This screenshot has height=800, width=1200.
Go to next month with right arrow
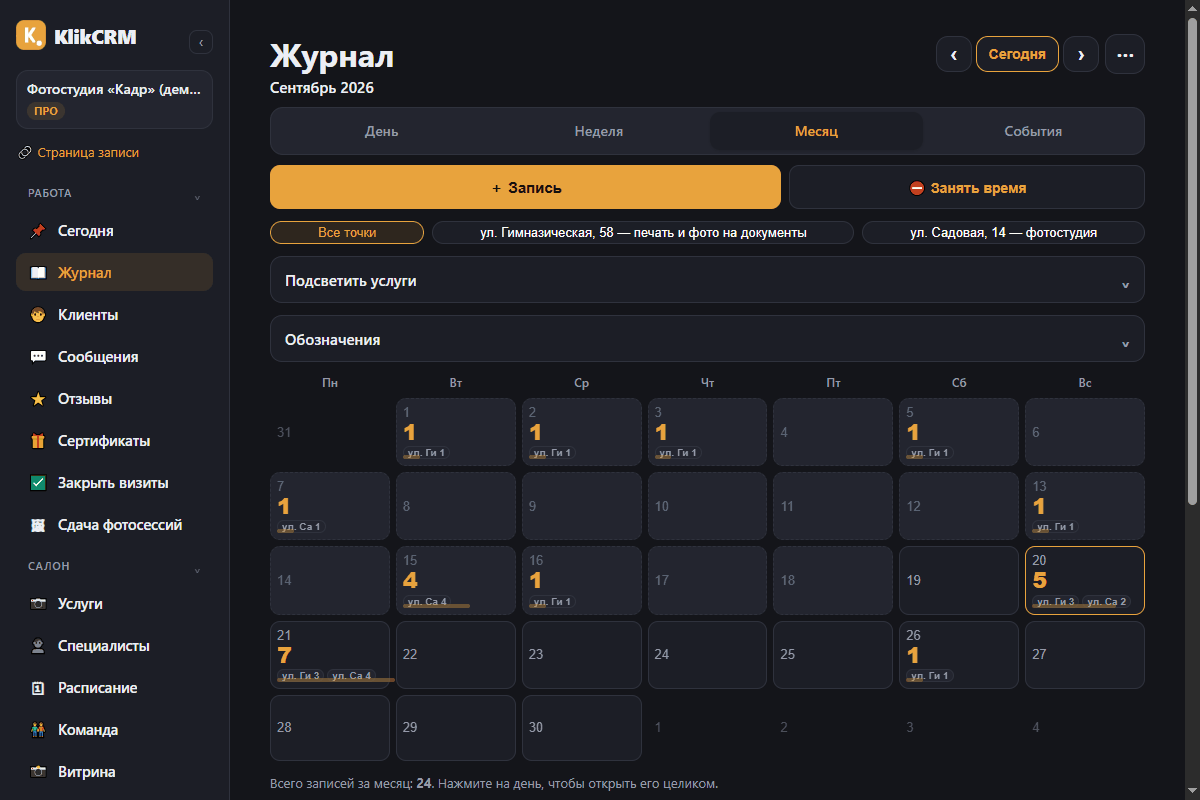1081,54
